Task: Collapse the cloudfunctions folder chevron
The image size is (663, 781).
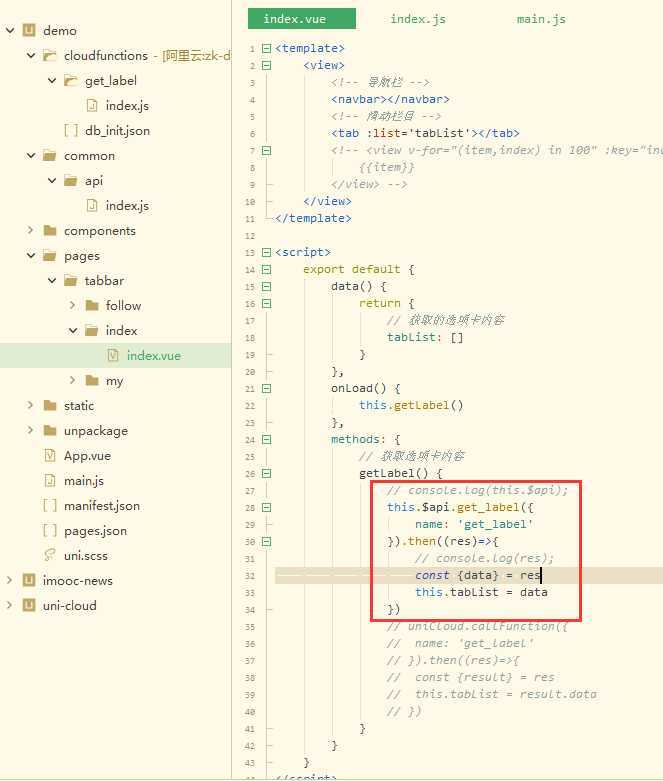Action: 31,55
